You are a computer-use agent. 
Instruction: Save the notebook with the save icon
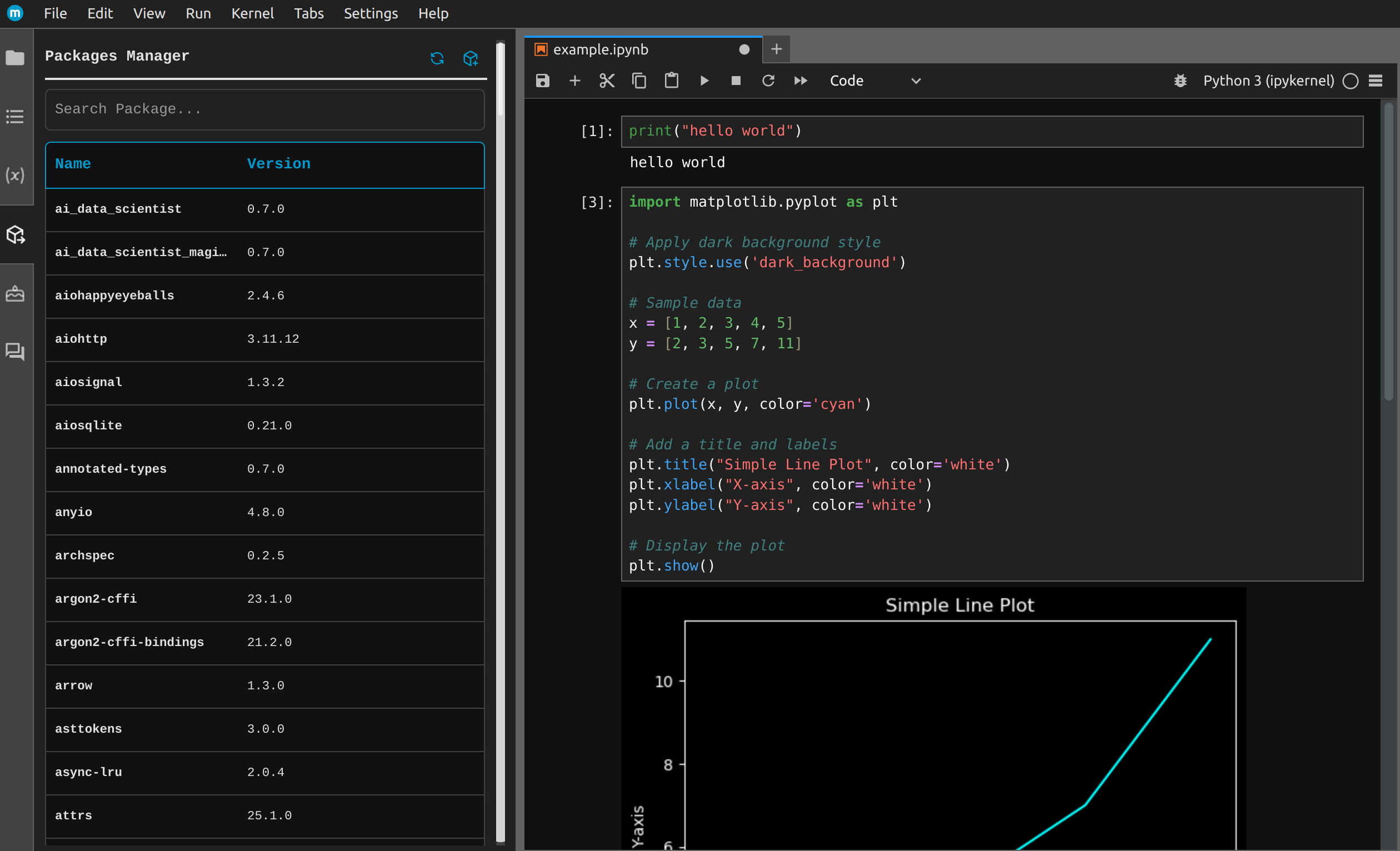click(x=542, y=81)
